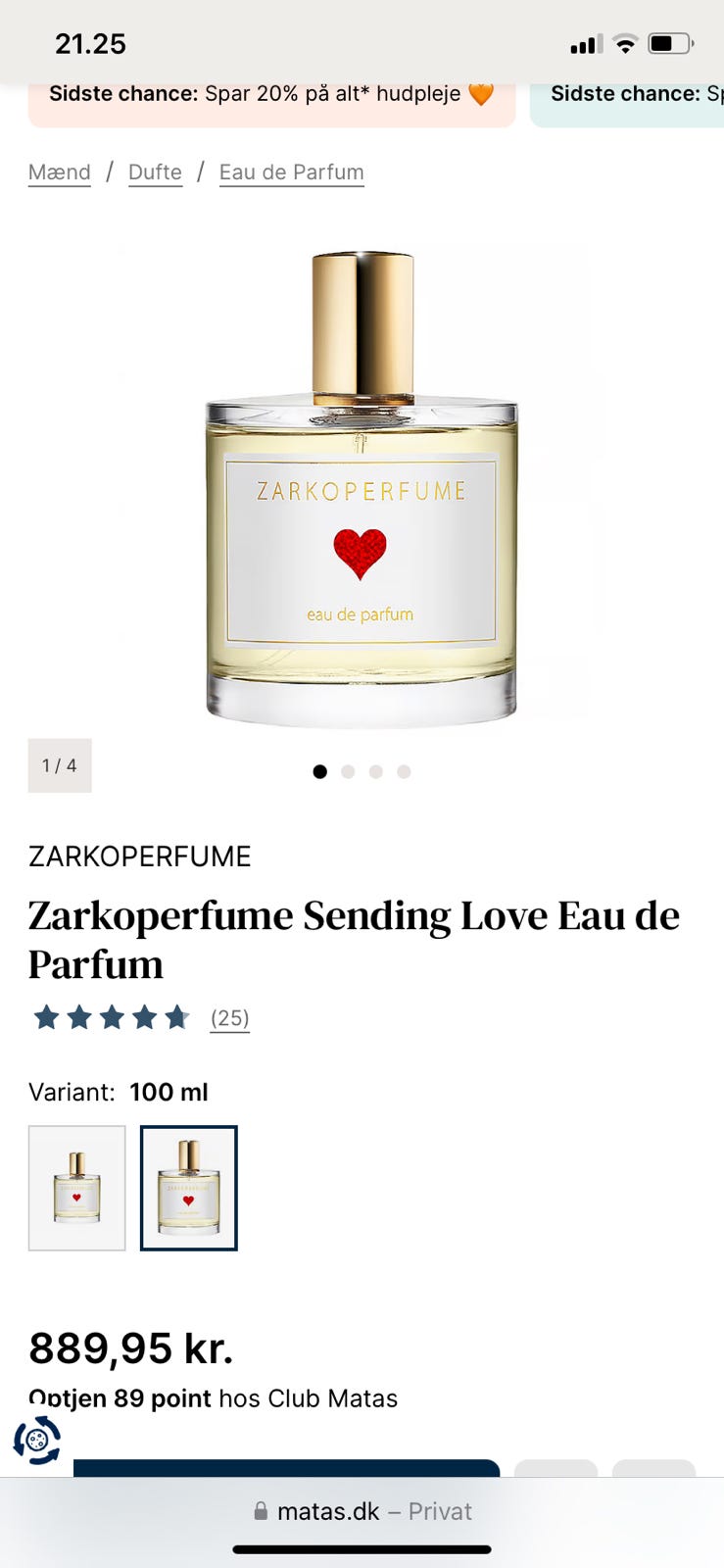Click the orange heart in promo banner
This screenshot has height=1568, width=724.
tap(481, 94)
